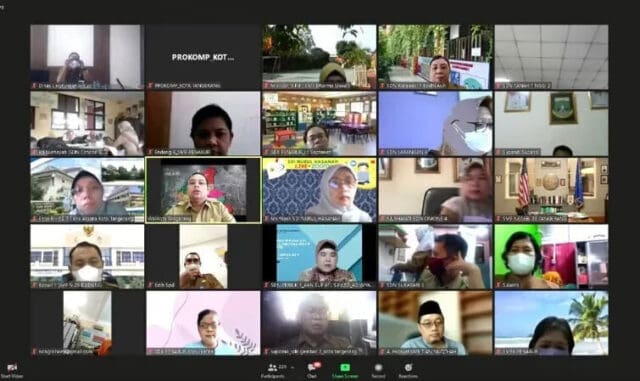Image resolution: width=640 pixels, height=381 pixels.
Task: Select the PROKOMP_KOT... video-off tile
Action: 203,57
